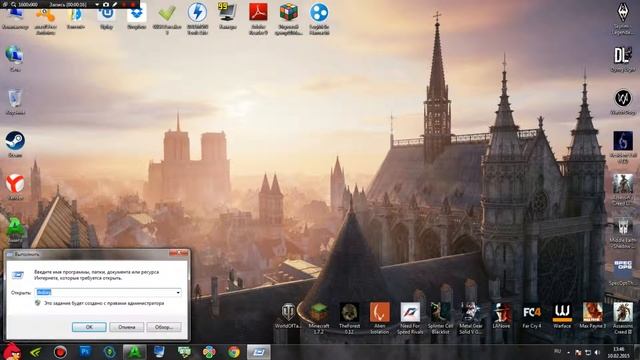Viewport: 640px width, 360px height.
Task: Open the Resident Evil 6 desktop icon
Action: coord(623,141)
